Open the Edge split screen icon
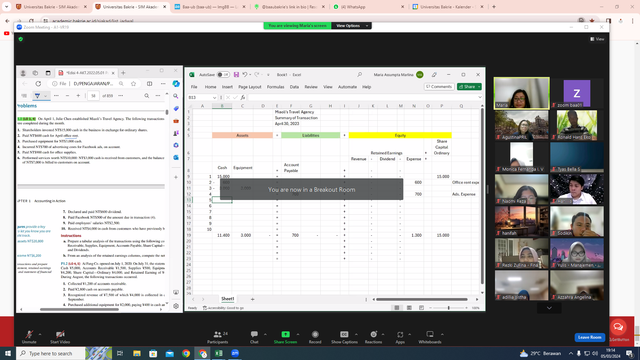Image resolution: width=640 pixels, height=360 pixels. click(x=149, y=84)
